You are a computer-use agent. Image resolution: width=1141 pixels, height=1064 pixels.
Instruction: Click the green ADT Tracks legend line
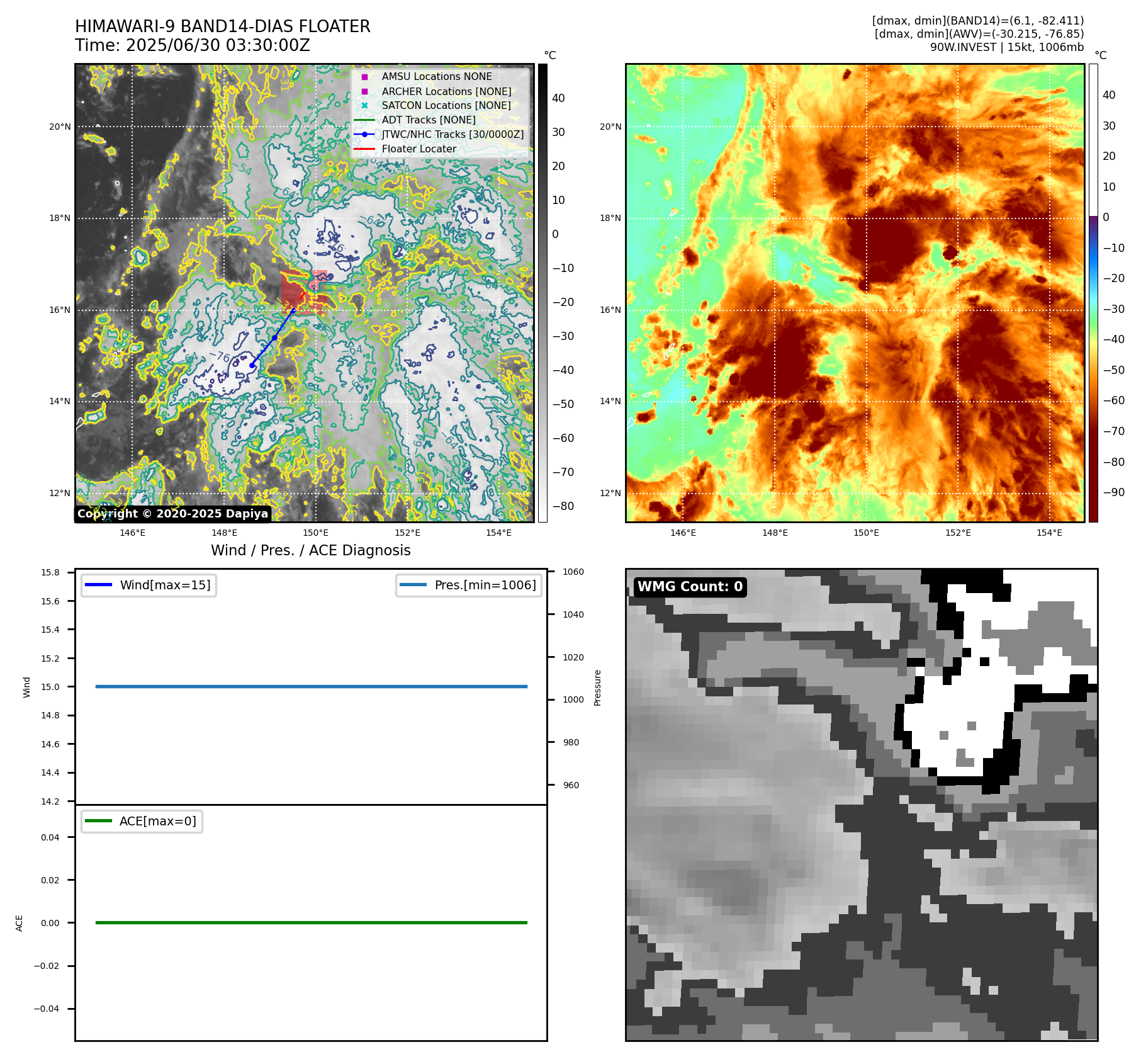[x=364, y=120]
